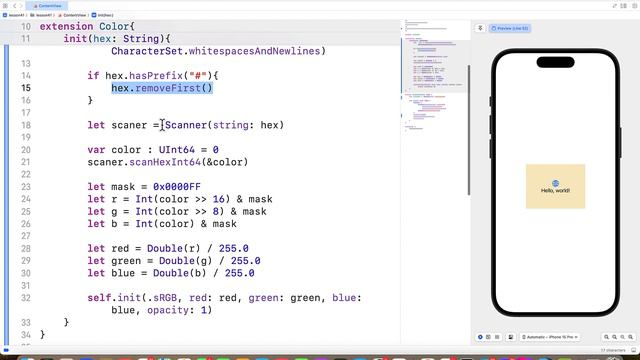
Task: Open the related items grid icon
Action: [x=5, y=6]
